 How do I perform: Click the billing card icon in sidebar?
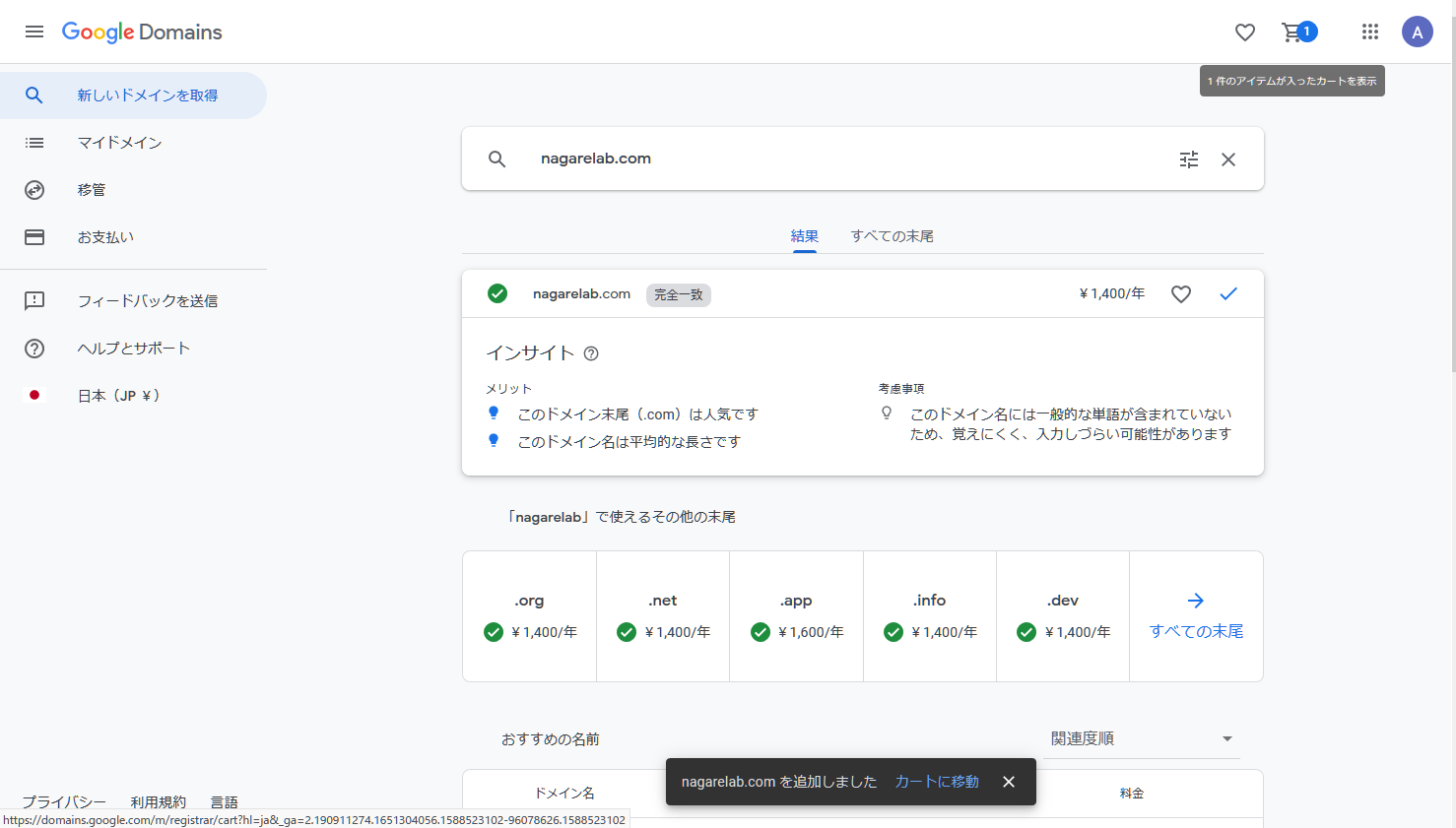pyautogui.click(x=34, y=237)
